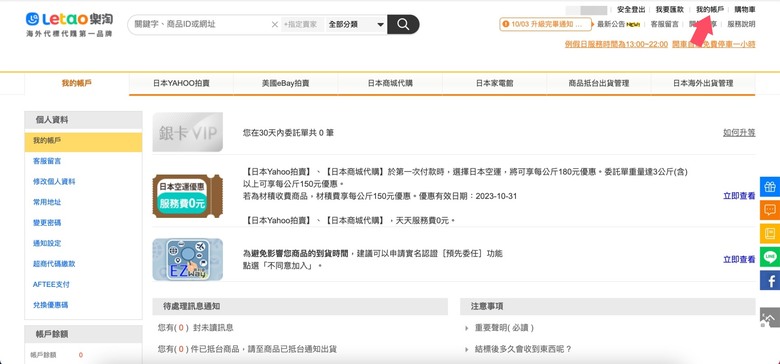Click the keyword search input field

(x=201, y=24)
